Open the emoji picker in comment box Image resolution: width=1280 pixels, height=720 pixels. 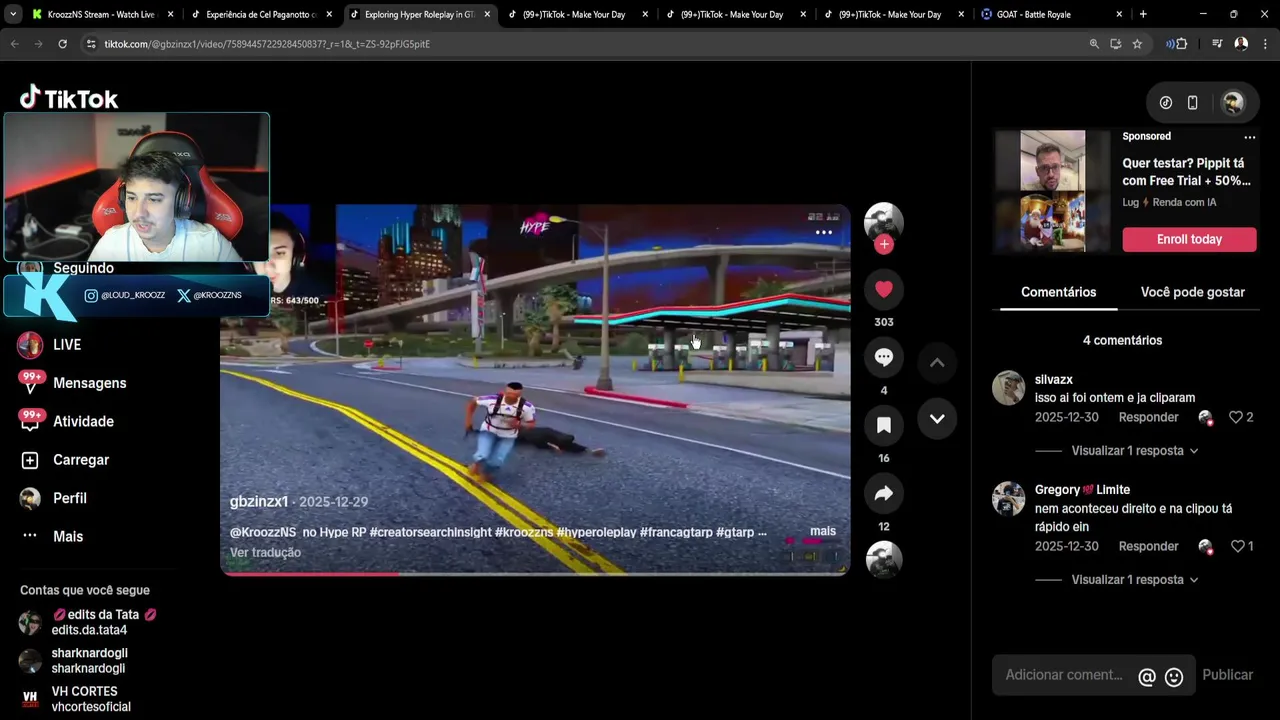click(1174, 677)
